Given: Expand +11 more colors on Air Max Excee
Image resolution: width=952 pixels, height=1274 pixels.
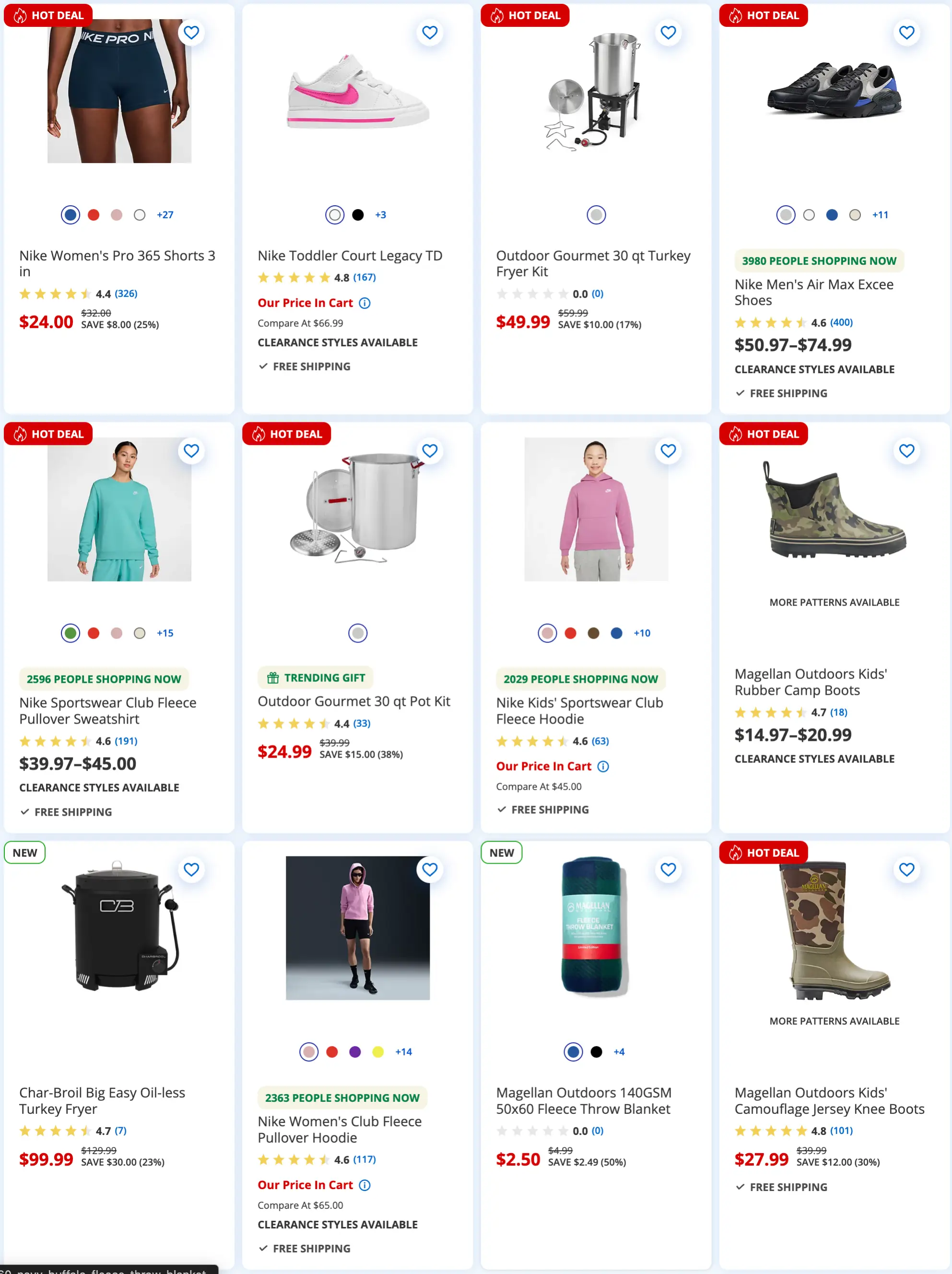Looking at the screenshot, I should point(880,215).
